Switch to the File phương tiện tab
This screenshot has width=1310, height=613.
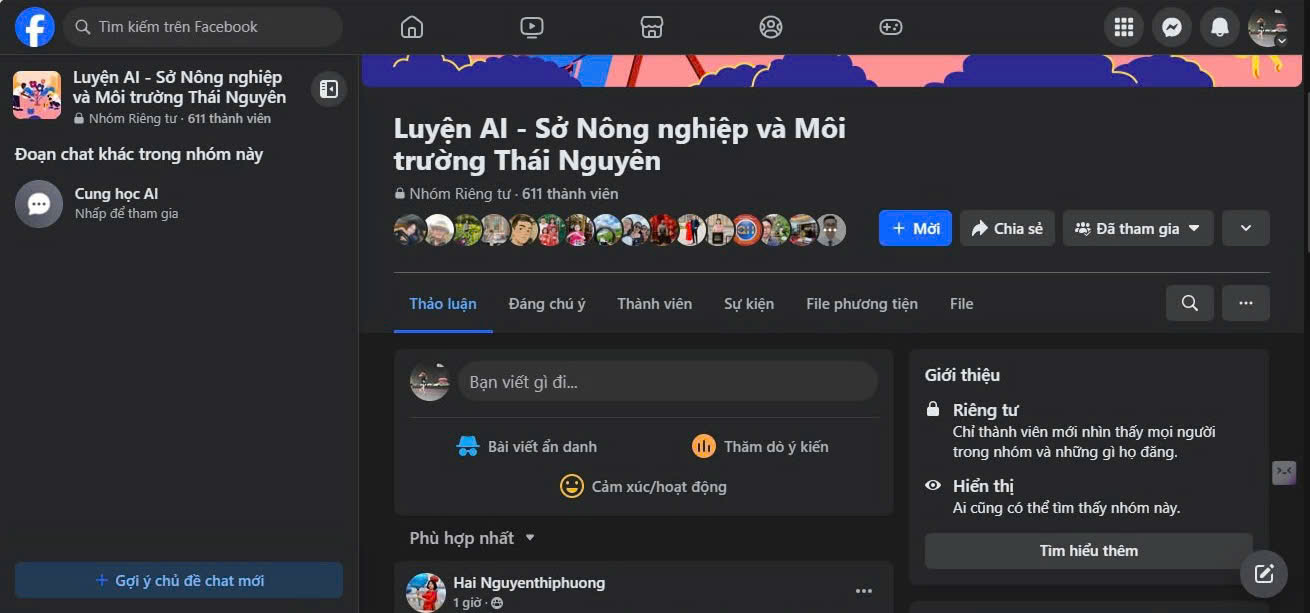tap(862, 304)
